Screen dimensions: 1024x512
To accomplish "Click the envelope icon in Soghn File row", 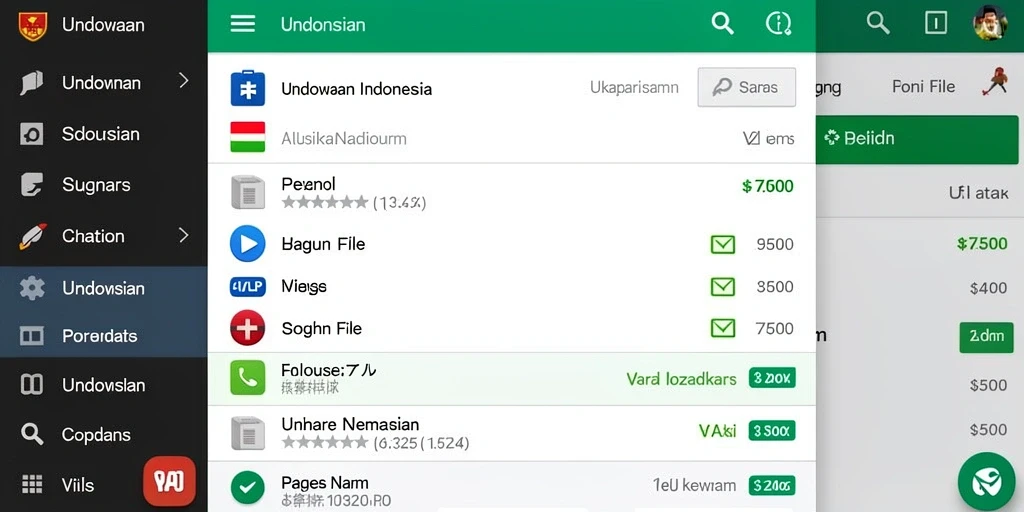I will pyautogui.click(x=722, y=328).
